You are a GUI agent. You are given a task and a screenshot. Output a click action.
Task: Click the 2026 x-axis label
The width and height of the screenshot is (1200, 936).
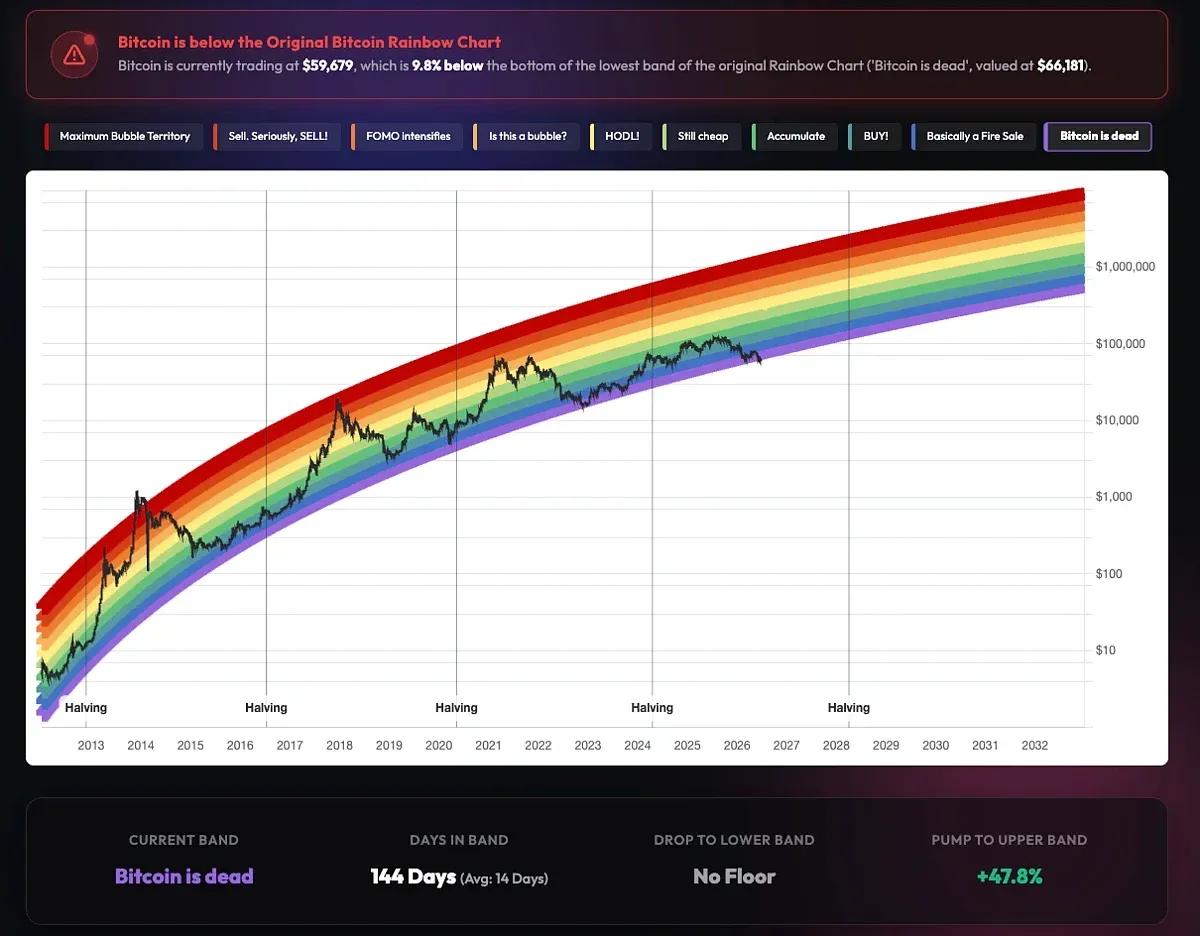pos(737,745)
